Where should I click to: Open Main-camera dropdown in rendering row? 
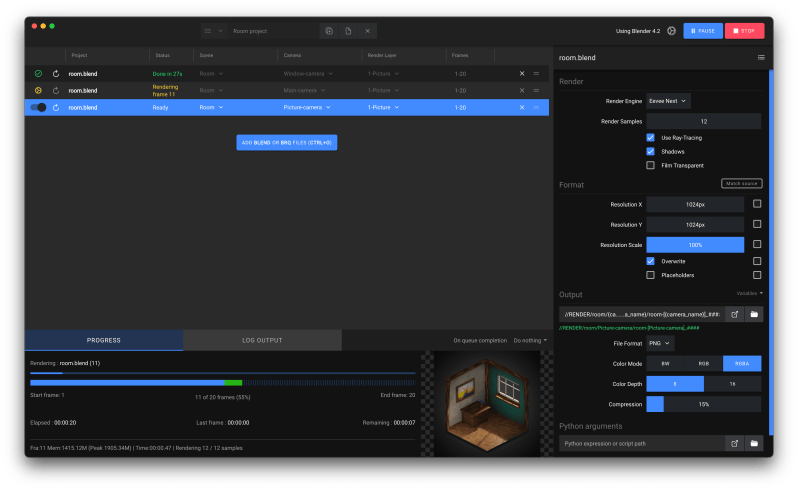coord(304,91)
